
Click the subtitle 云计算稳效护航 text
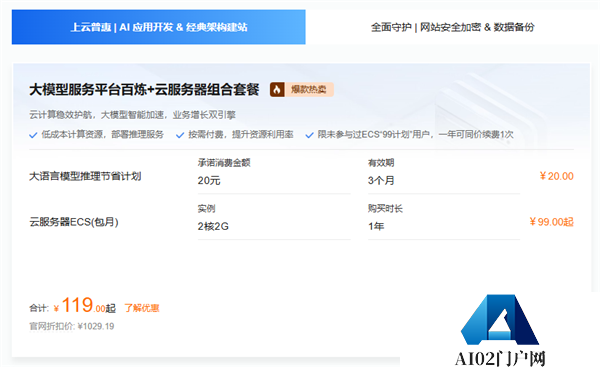(x=132, y=115)
